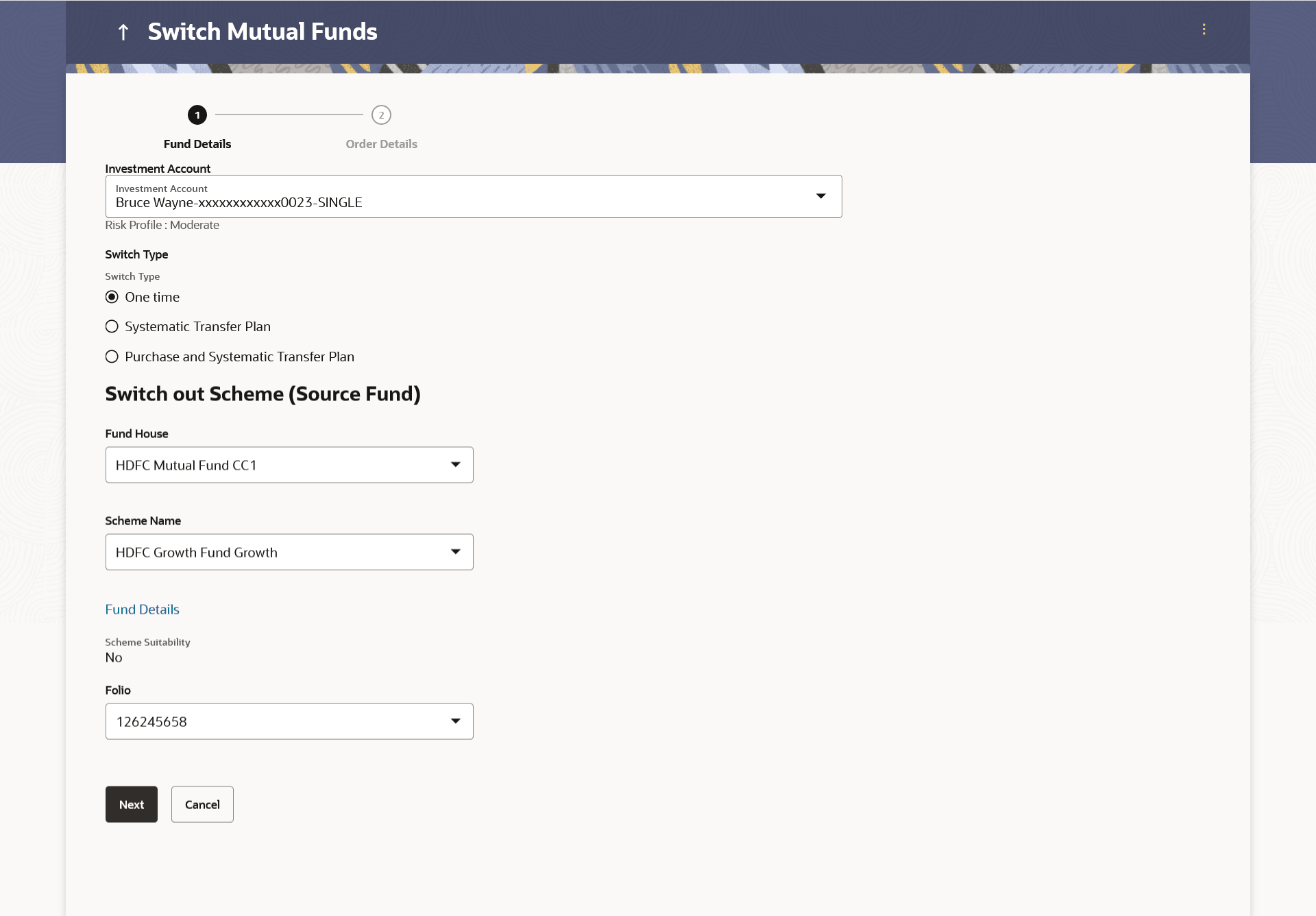Select the One time radio button
Viewport: 1316px width, 916px height.
pyautogui.click(x=112, y=297)
